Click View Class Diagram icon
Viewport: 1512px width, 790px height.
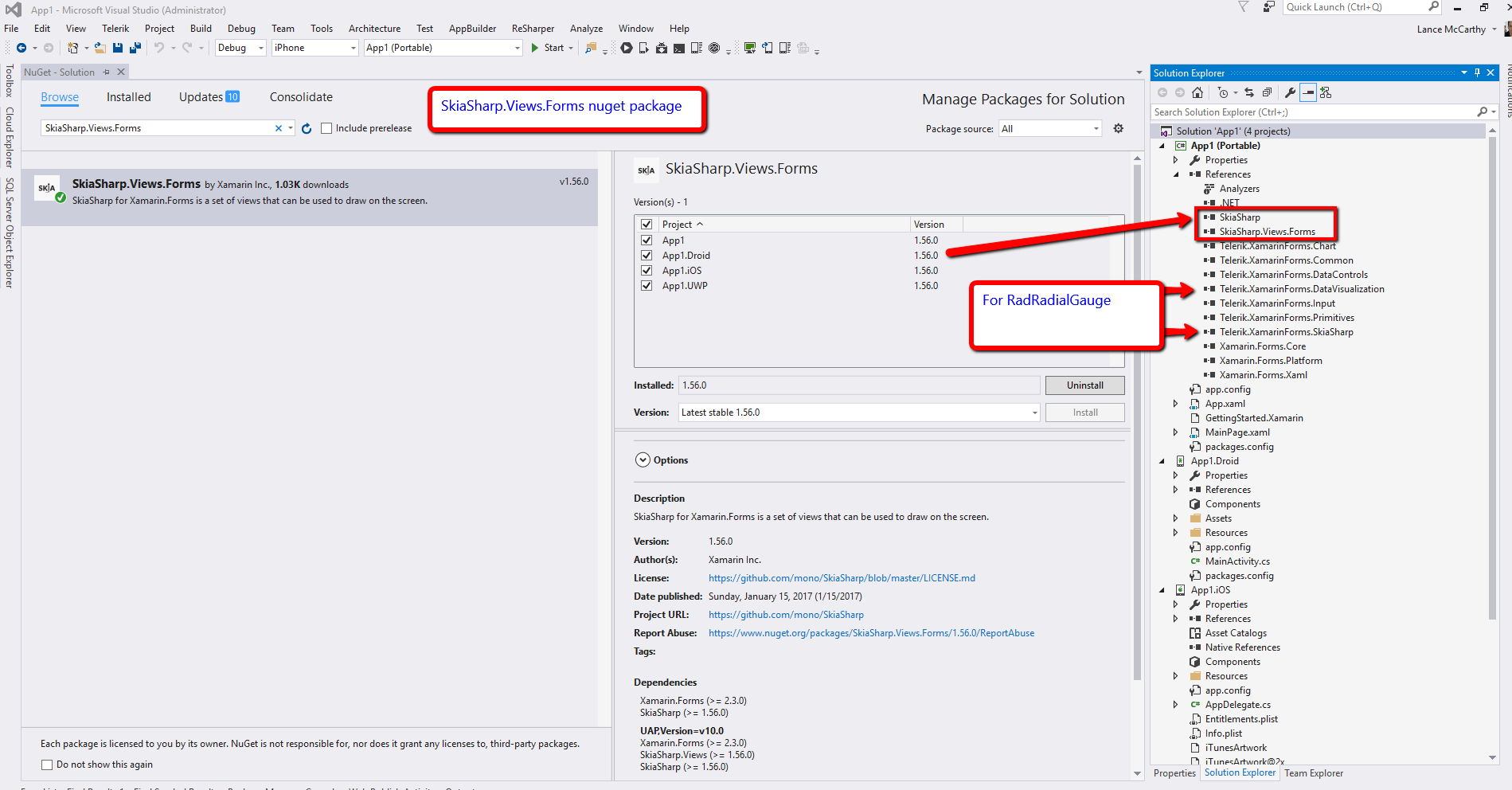pos(1326,92)
